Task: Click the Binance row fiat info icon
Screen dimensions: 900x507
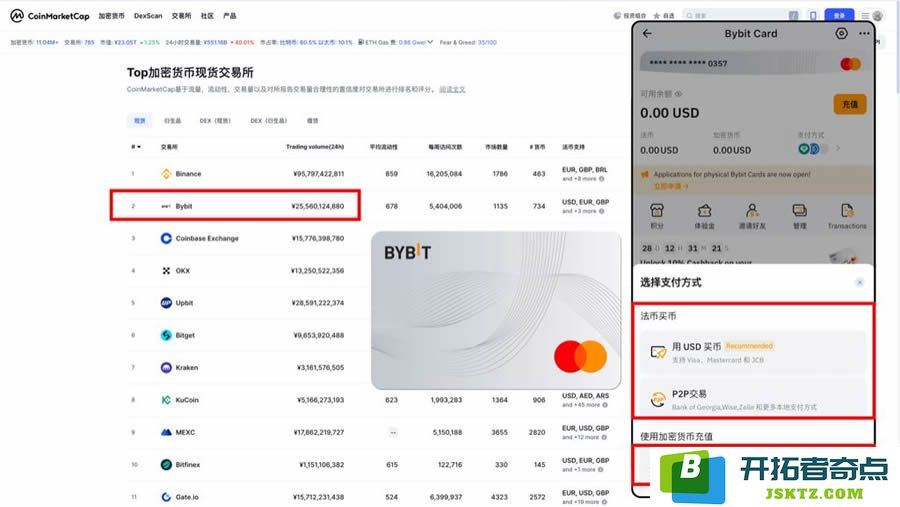Action: pyautogui.click(x=602, y=179)
